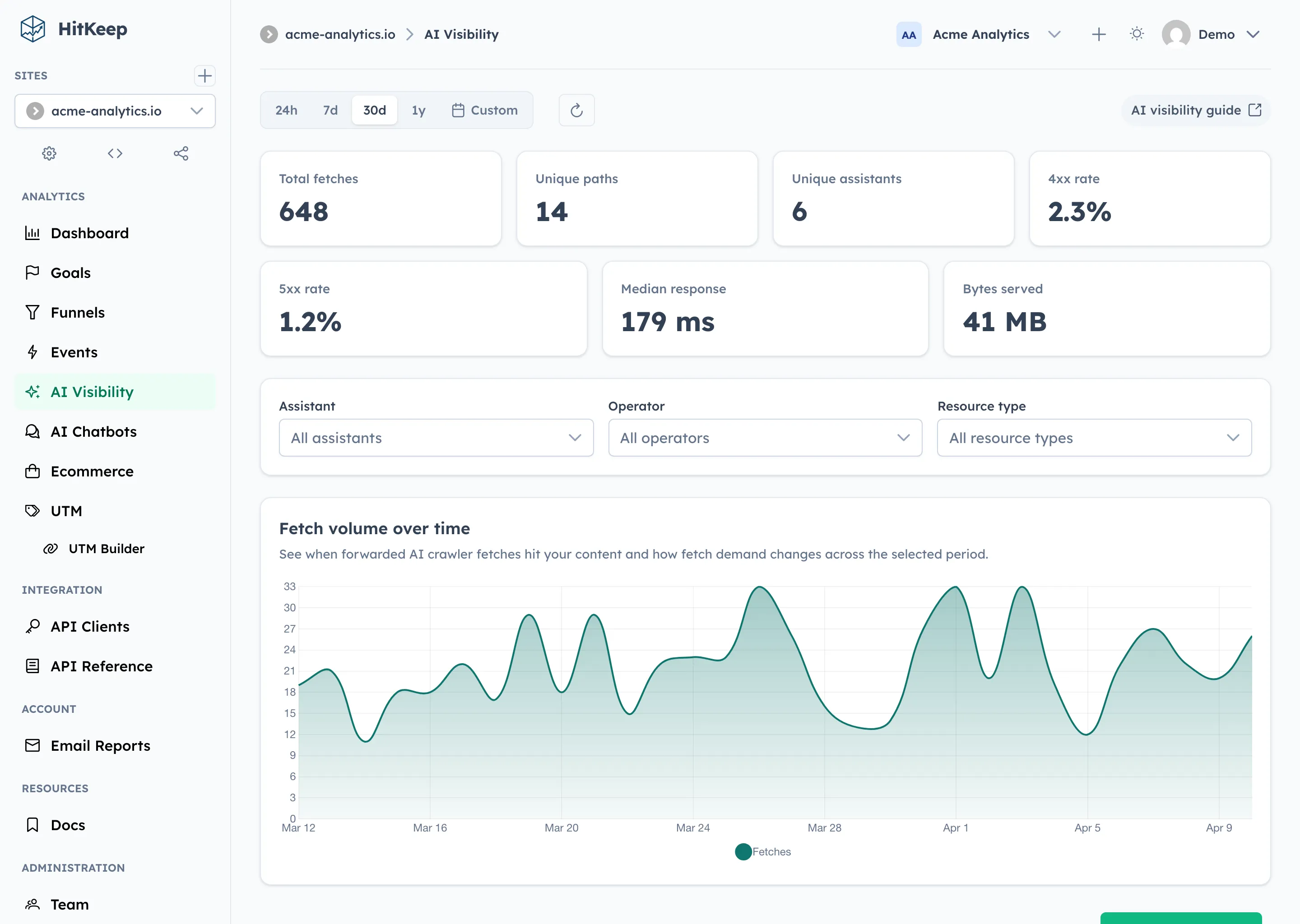This screenshot has width=1300, height=924.
Task: Open site settings via the gear icon
Action: [49, 153]
